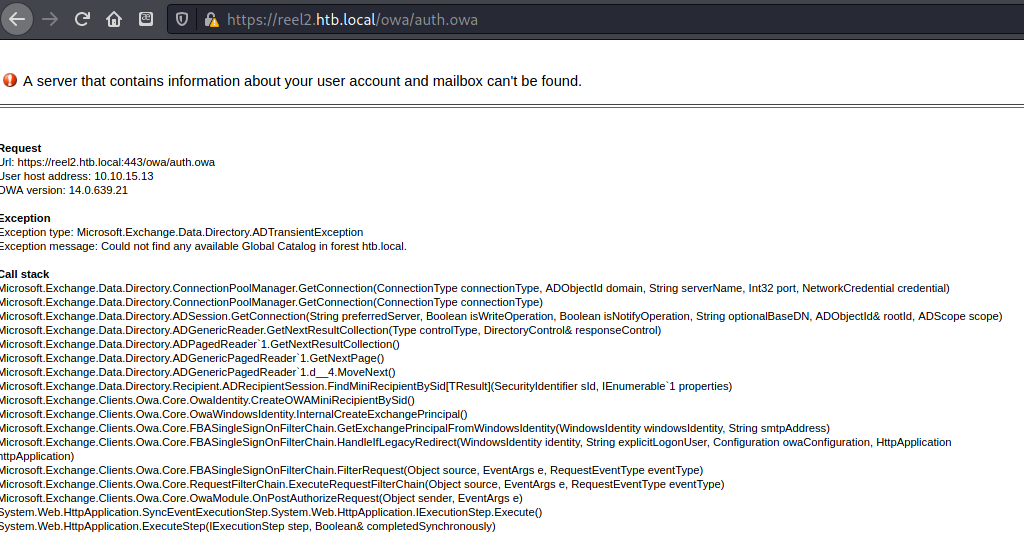Open the browser home page

[114, 19]
